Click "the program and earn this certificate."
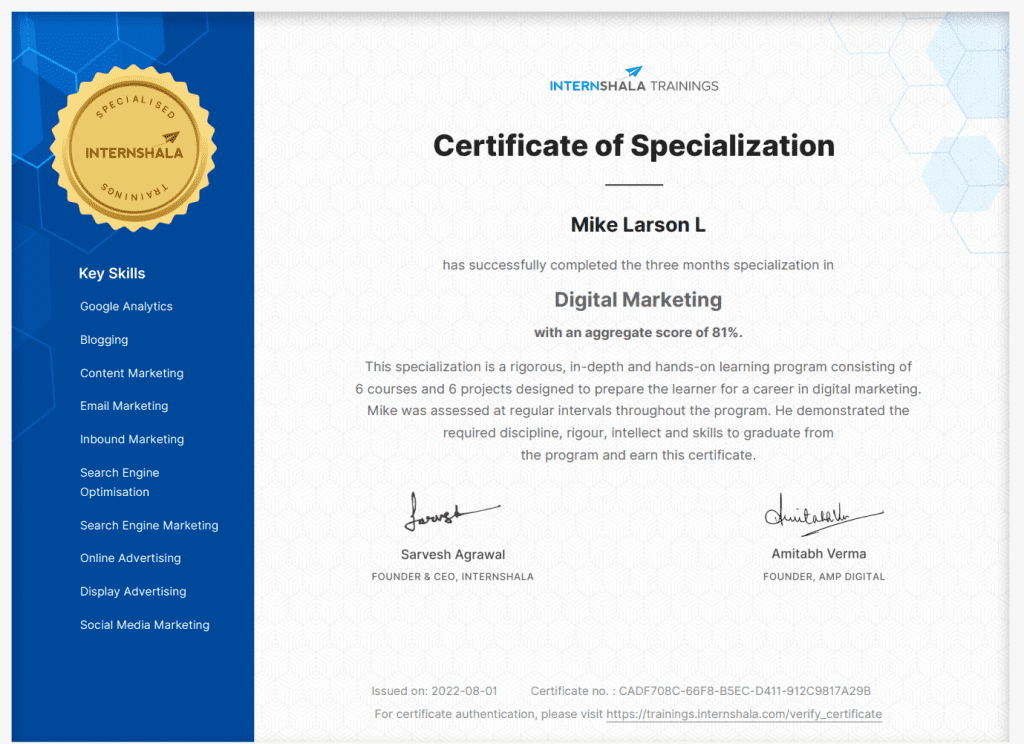The image size is (1024, 744). (x=638, y=455)
